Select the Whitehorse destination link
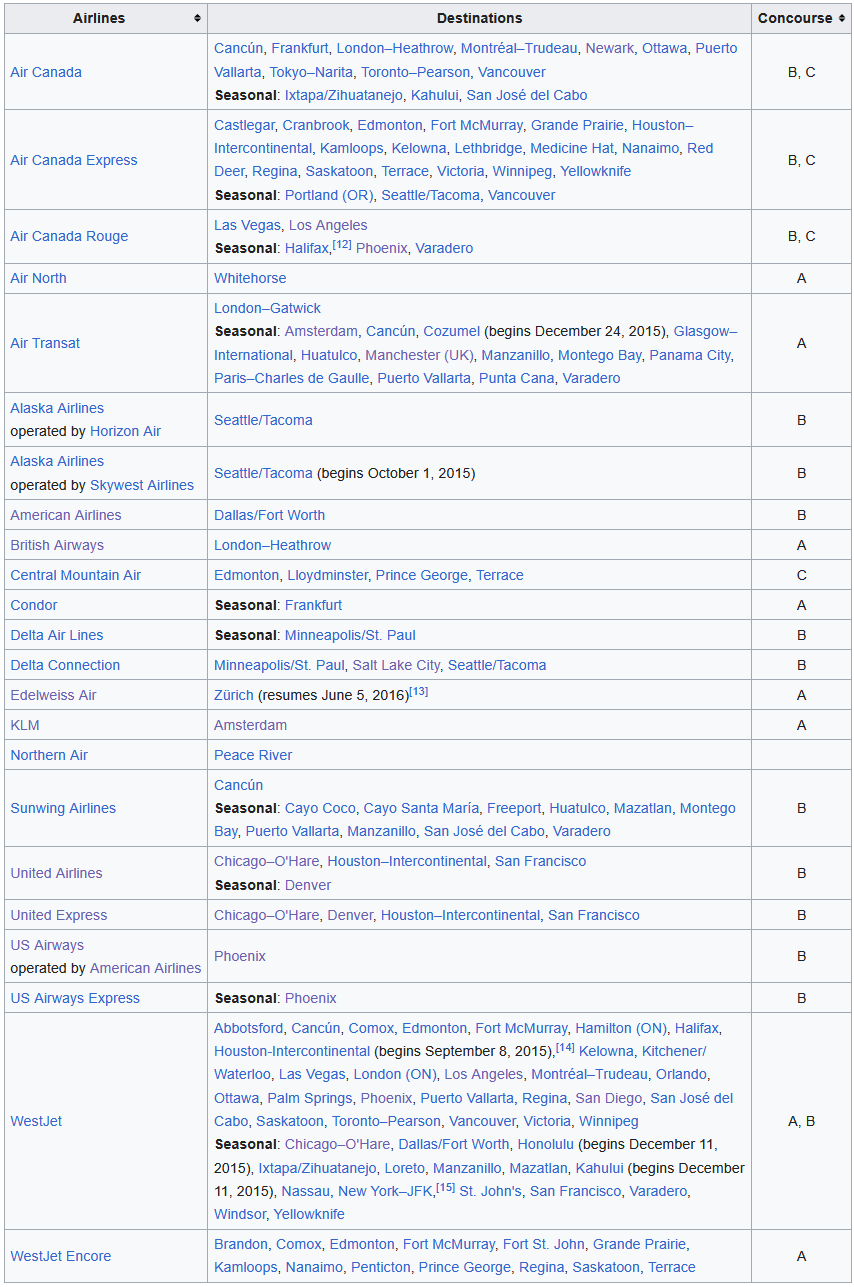The width and height of the screenshot is (854, 1287). [x=250, y=278]
